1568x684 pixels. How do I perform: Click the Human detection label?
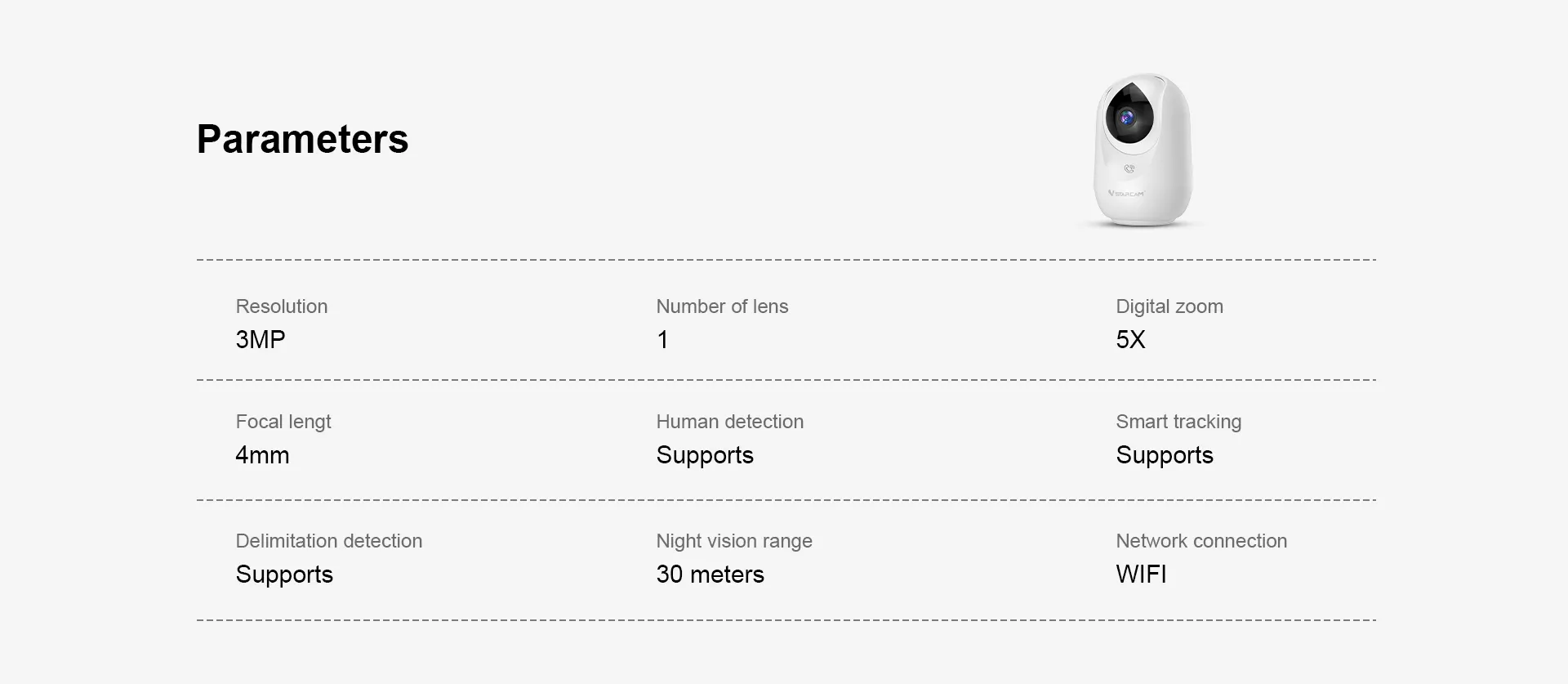pyautogui.click(x=730, y=422)
